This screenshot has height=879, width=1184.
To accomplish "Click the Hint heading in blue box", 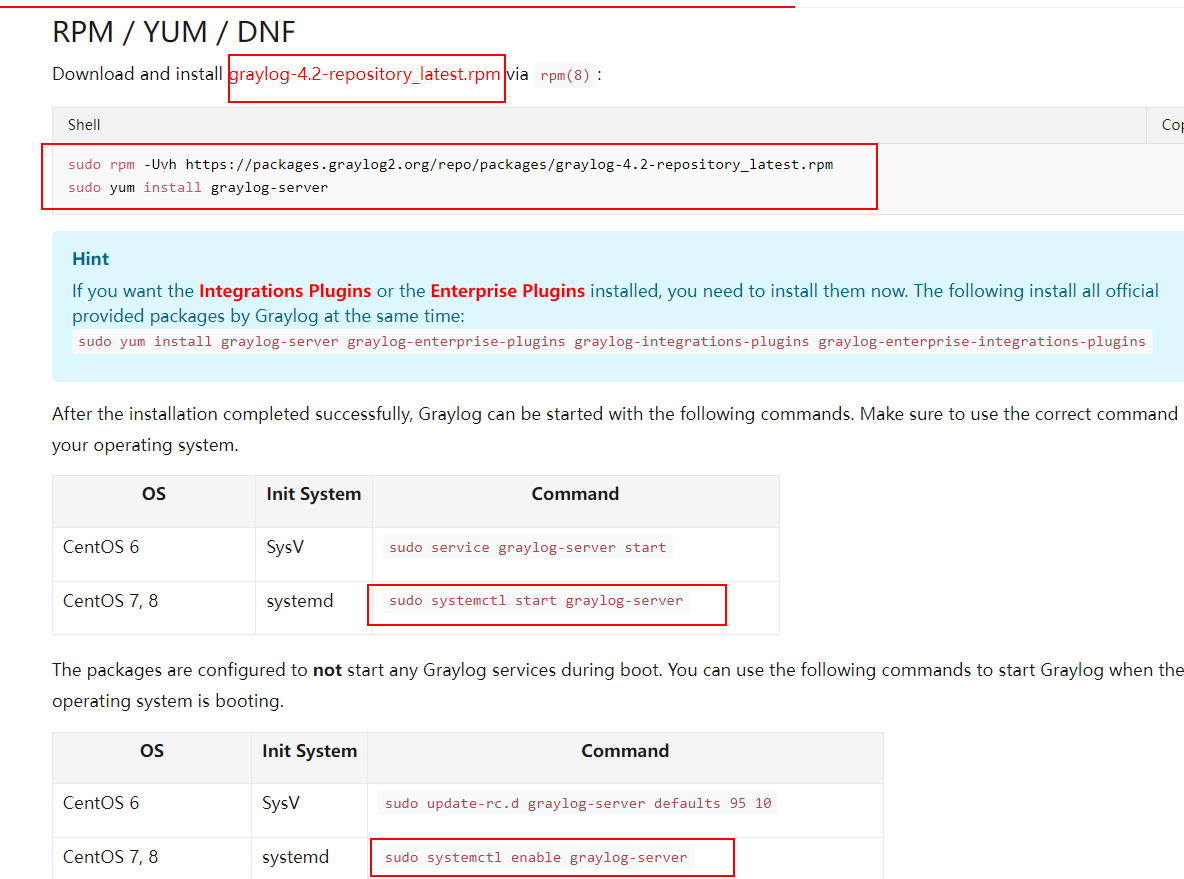I will 91,259.
